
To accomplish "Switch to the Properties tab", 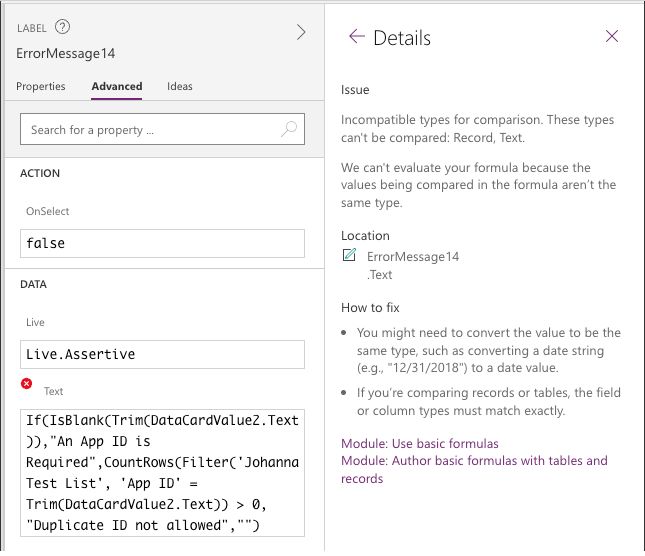I will point(41,86).
